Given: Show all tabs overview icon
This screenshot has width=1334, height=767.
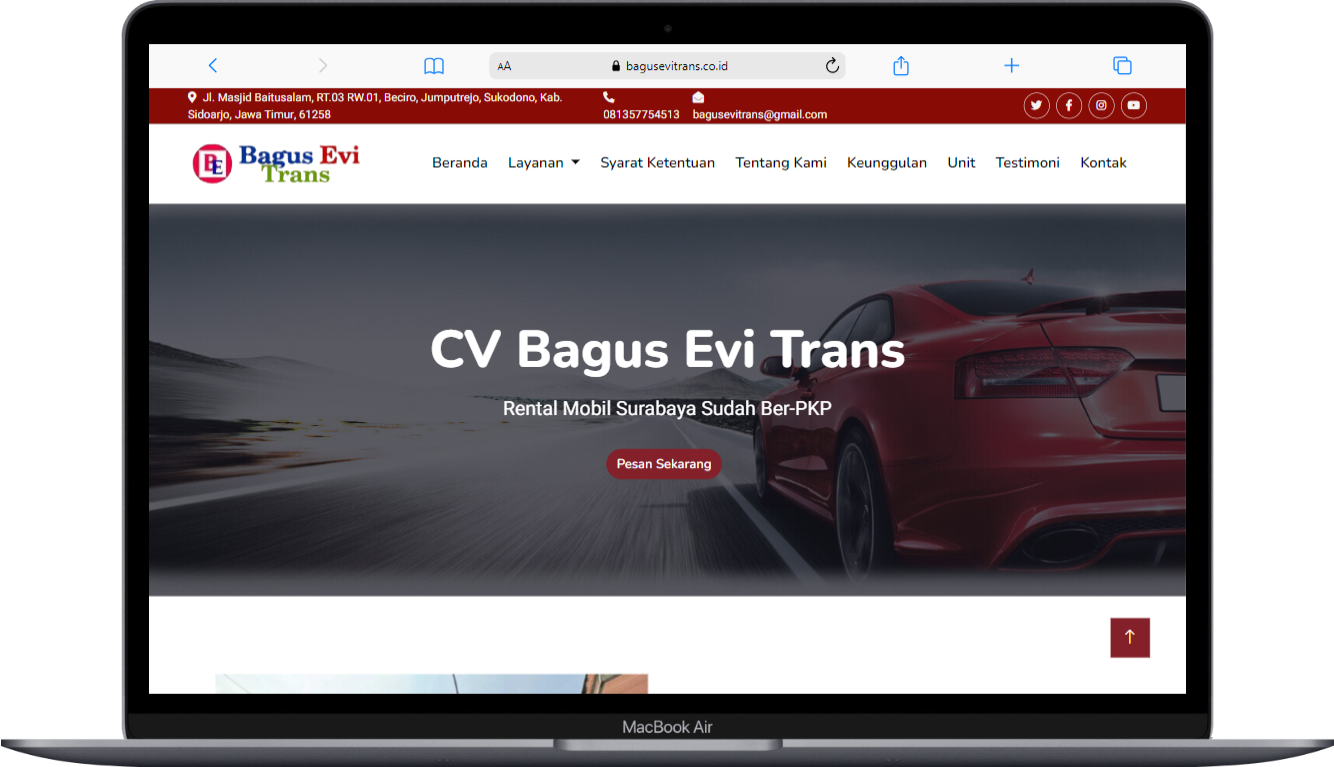Looking at the screenshot, I should [x=1122, y=66].
